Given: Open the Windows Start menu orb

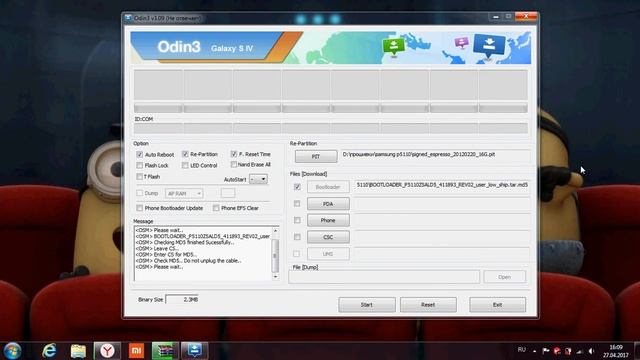Looking at the screenshot, I should point(12,351).
